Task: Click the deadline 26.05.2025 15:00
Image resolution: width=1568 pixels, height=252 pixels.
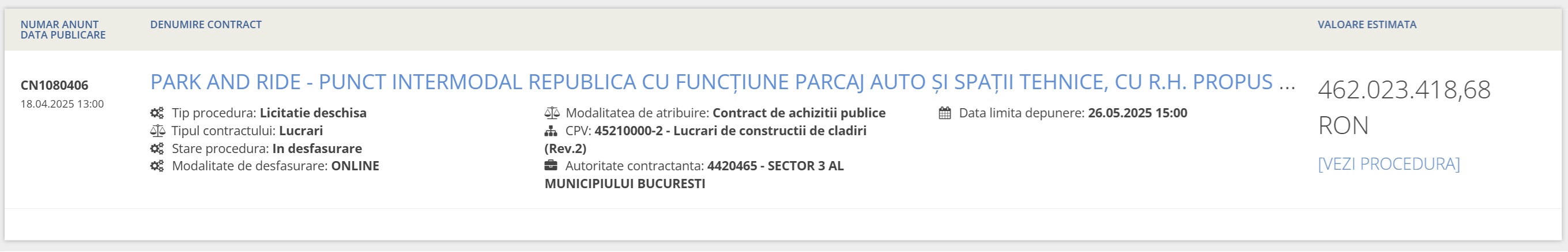Action: [x=1137, y=113]
